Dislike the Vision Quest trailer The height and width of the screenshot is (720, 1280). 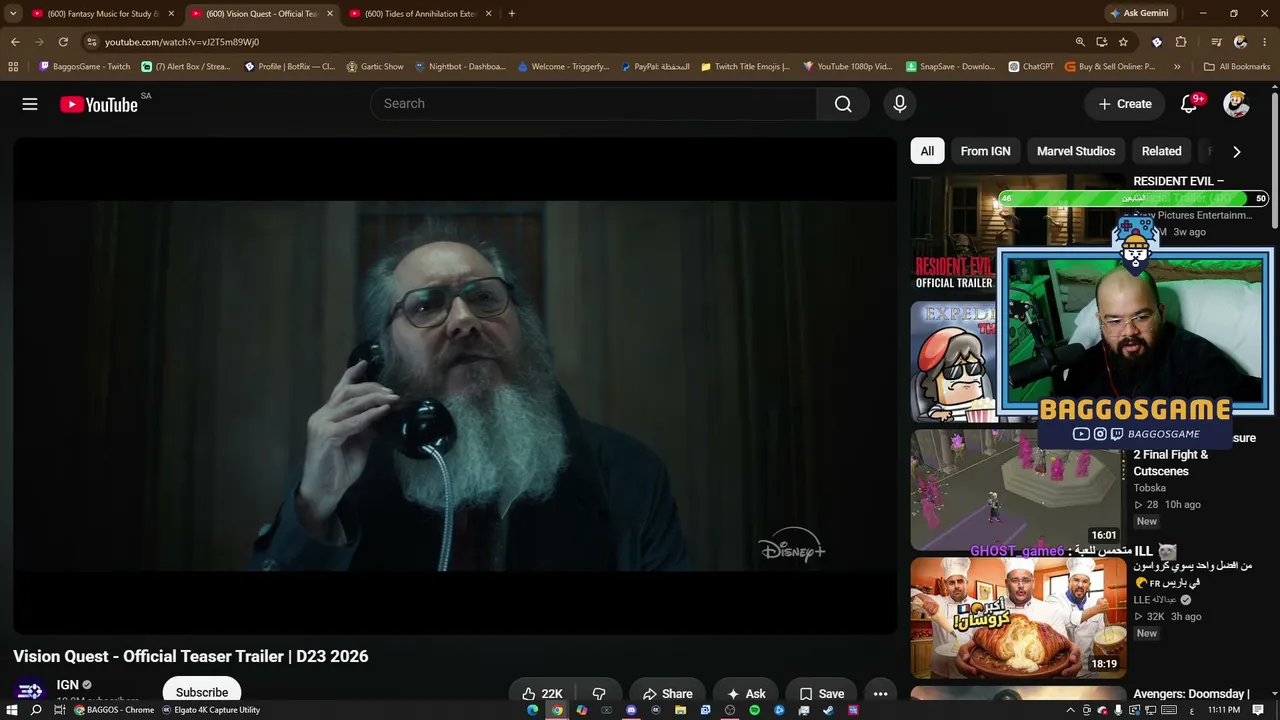coord(599,694)
